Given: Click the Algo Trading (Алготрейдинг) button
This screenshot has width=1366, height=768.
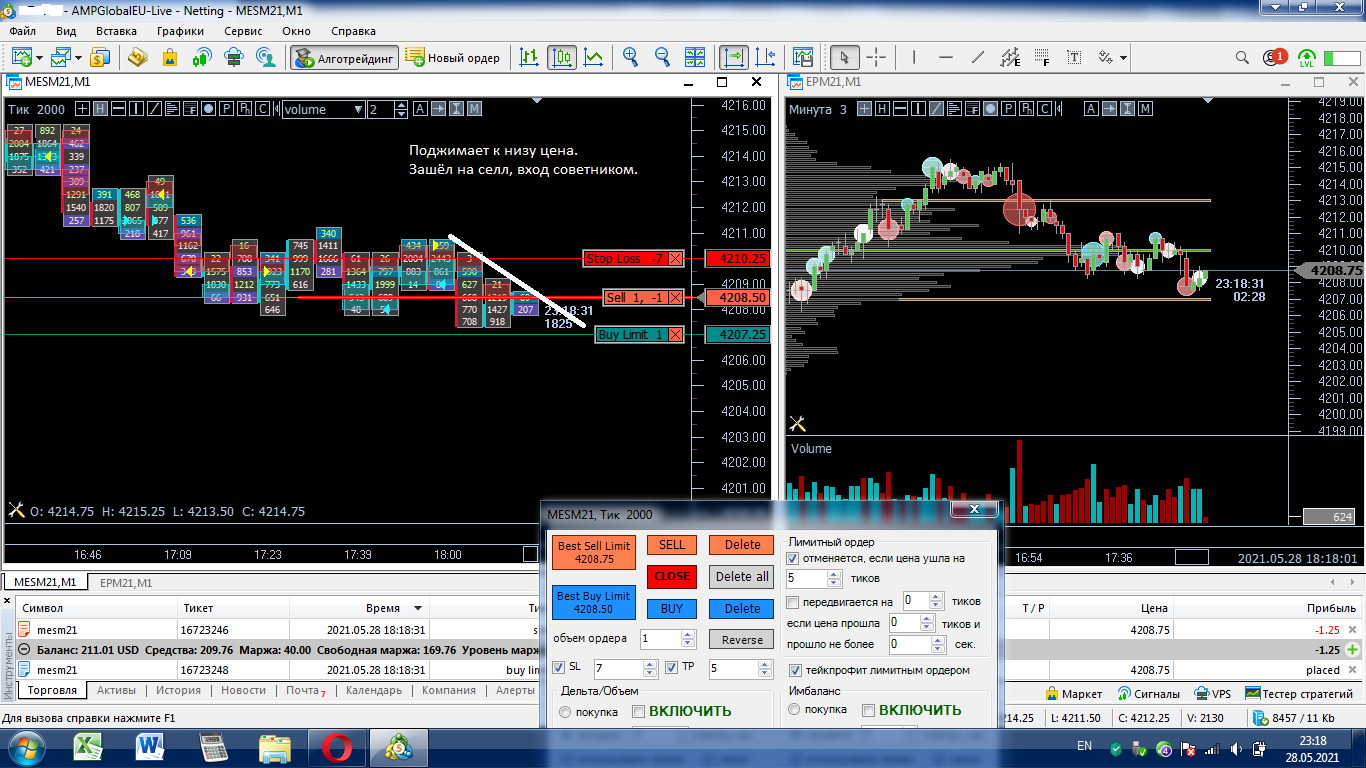Looking at the screenshot, I should point(344,57).
